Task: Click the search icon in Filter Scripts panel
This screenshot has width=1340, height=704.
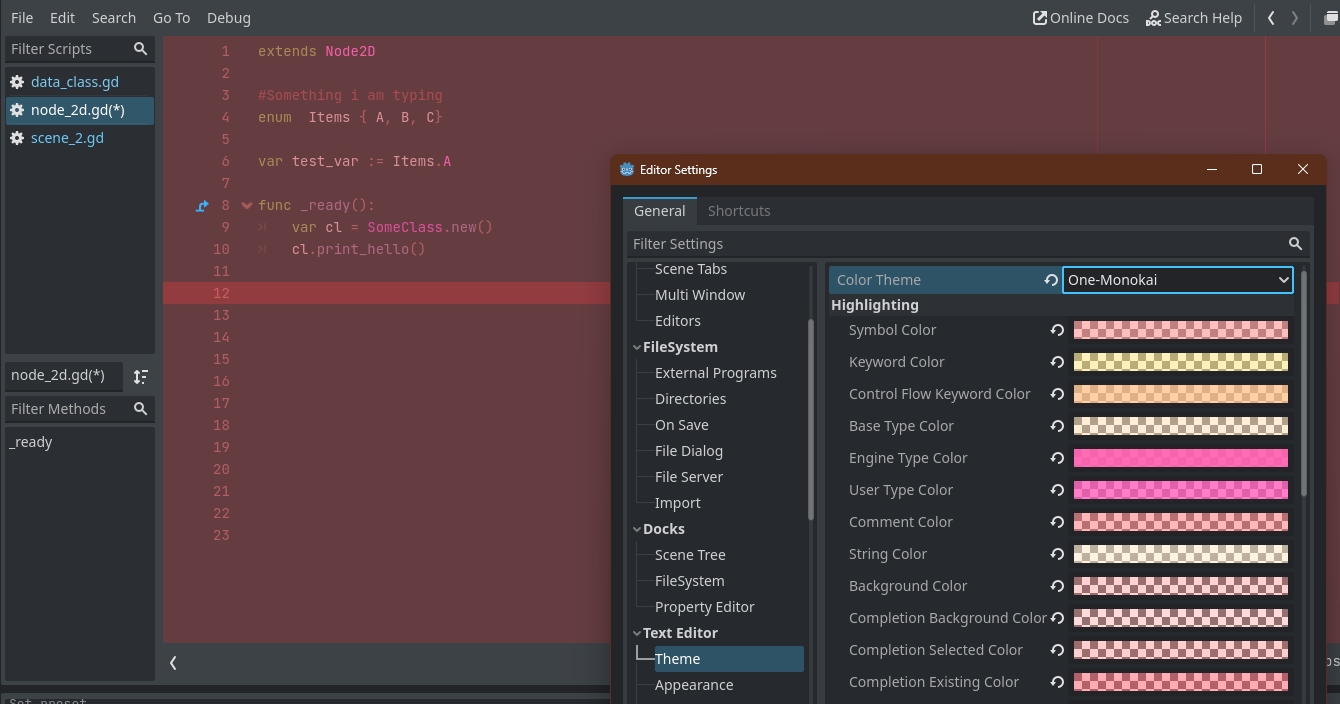Action: (140, 48)
